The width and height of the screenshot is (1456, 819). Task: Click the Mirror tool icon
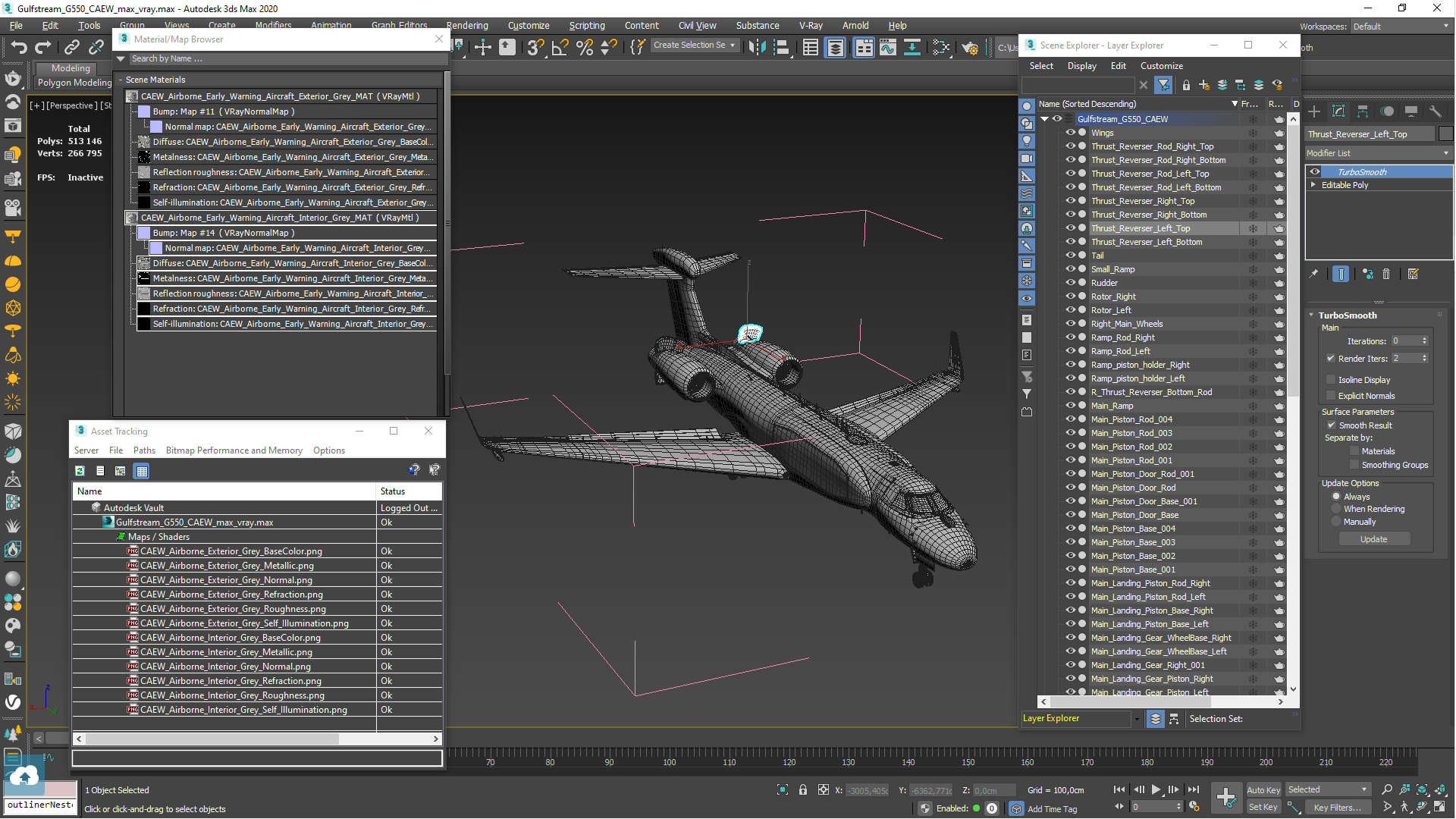[757, 48]
